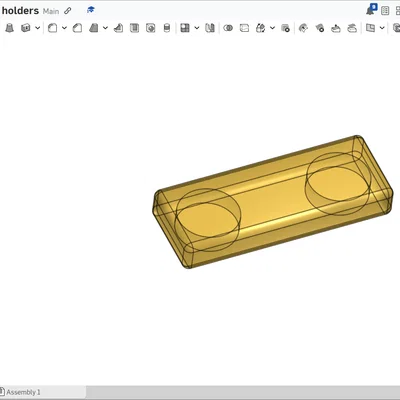Select the Replace face tool
Screen dimensions: 400x400
[352, 28]
